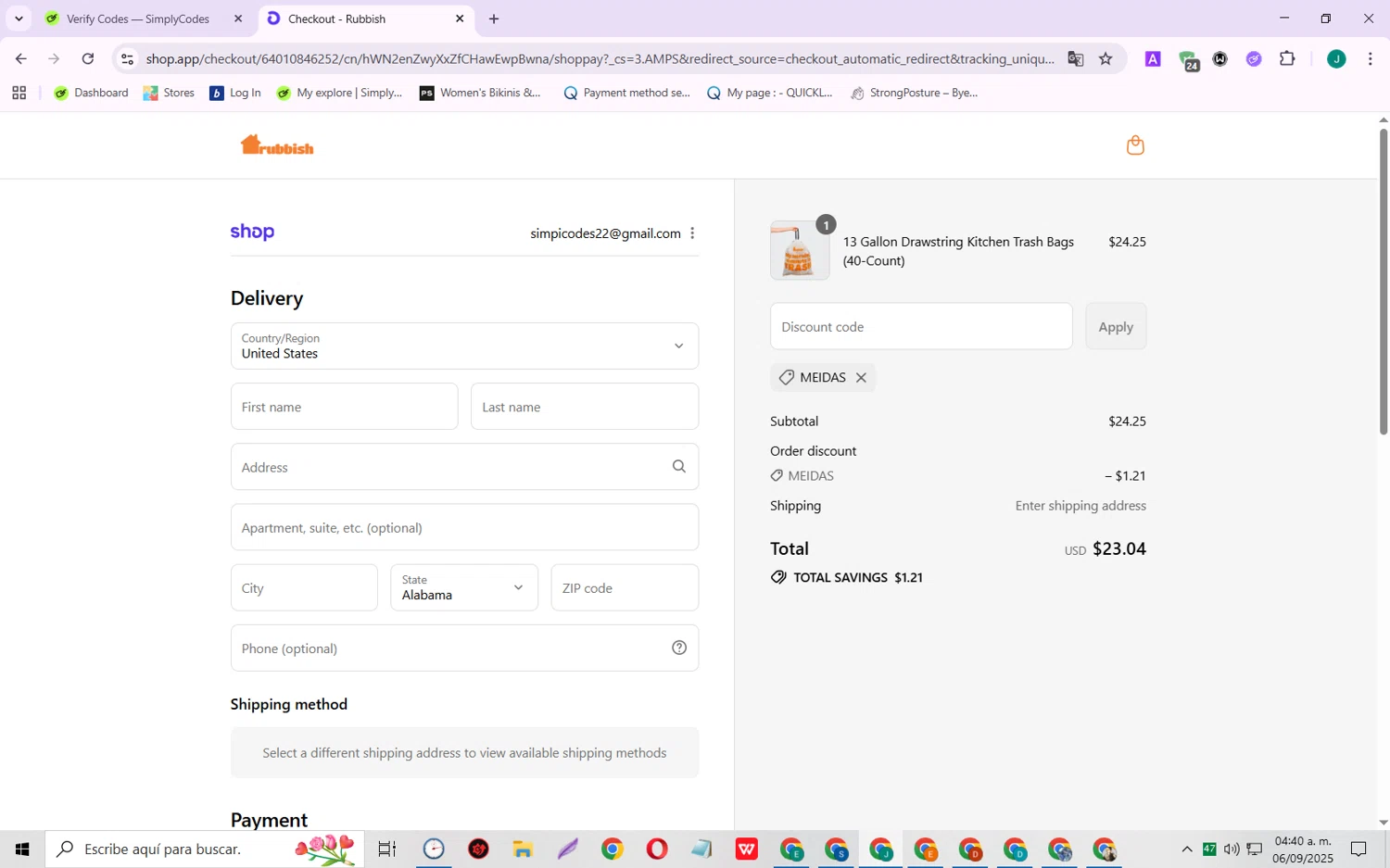
Task: Click phone field help question icon
Action: [x=679, y=648]
